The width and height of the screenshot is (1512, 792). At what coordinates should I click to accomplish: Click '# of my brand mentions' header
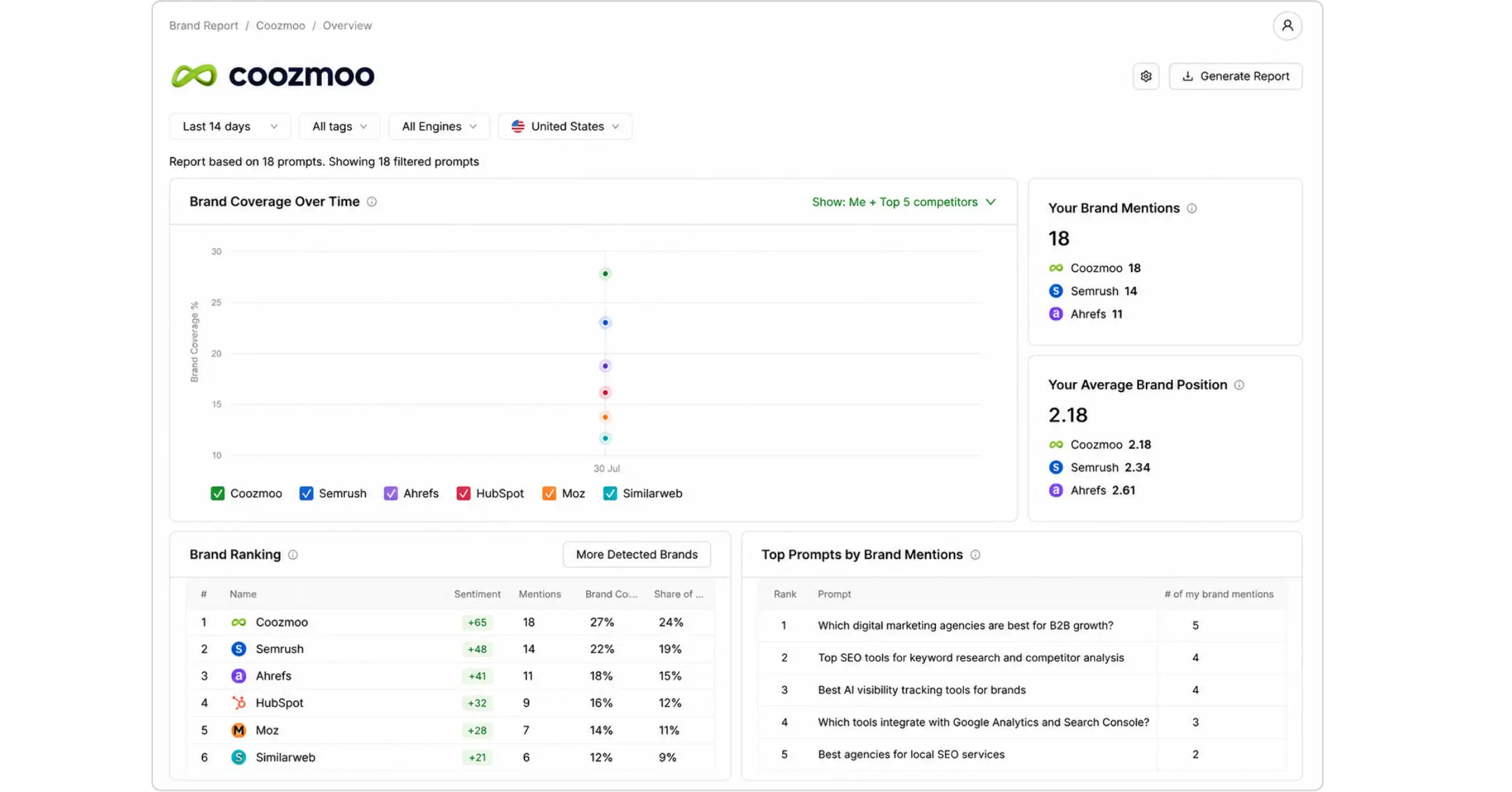click(1219, 595)
